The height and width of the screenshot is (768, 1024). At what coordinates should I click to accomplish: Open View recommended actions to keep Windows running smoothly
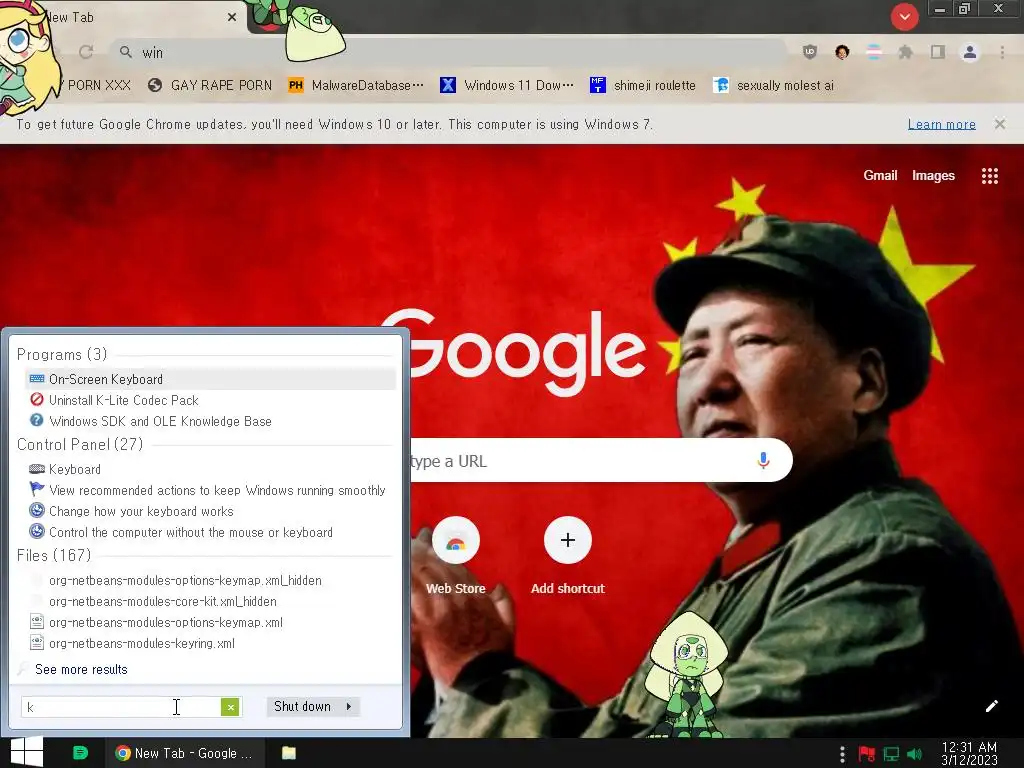coord(210,490)
